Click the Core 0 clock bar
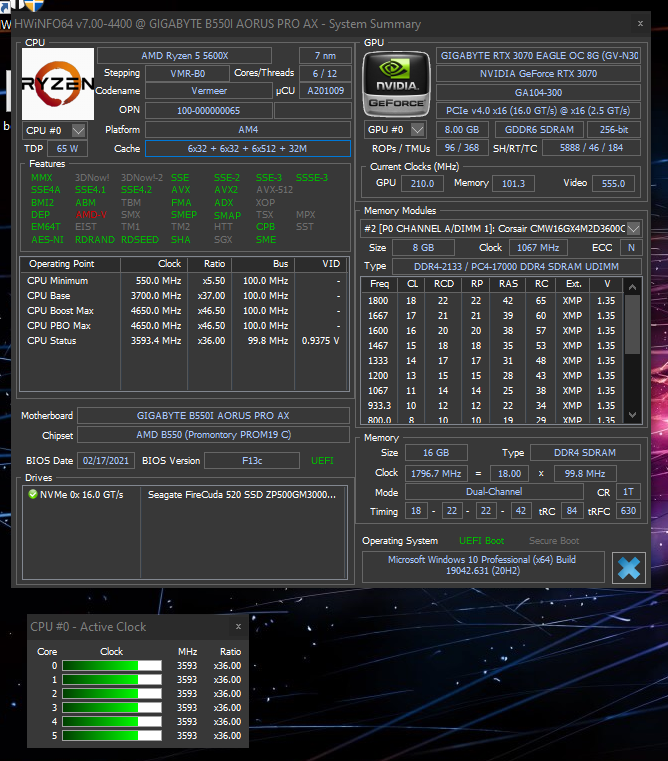 112,665
